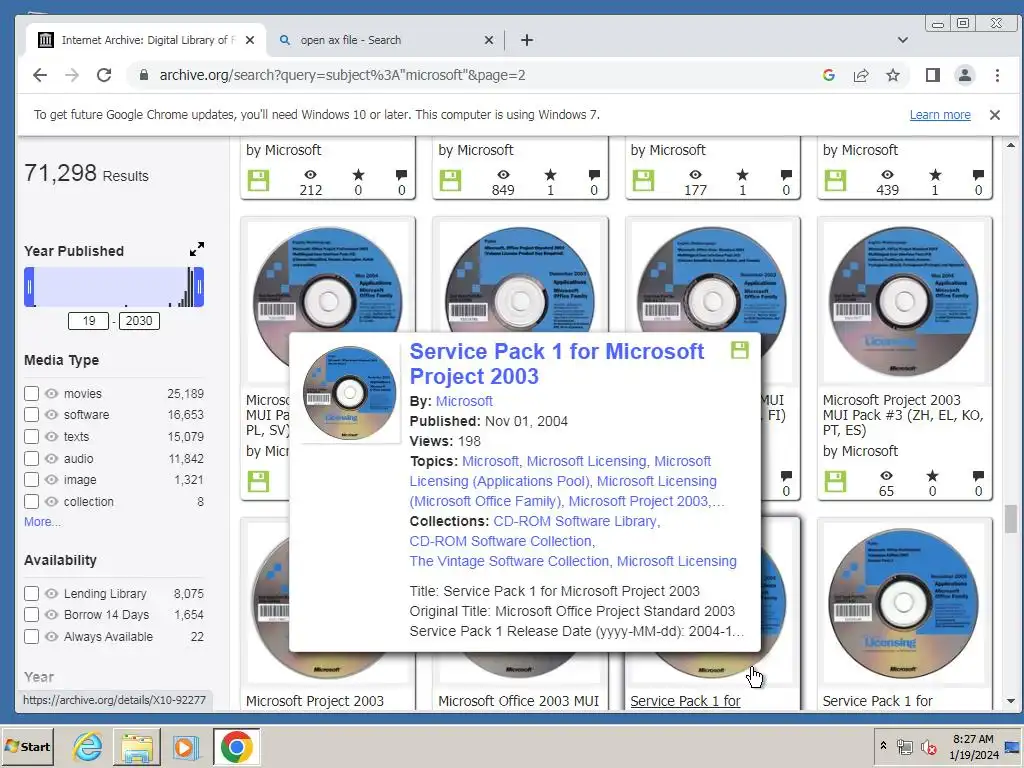Click the clock showing 8:27 AM
This screenshot has width=1024, height=768.
[972, 739]
